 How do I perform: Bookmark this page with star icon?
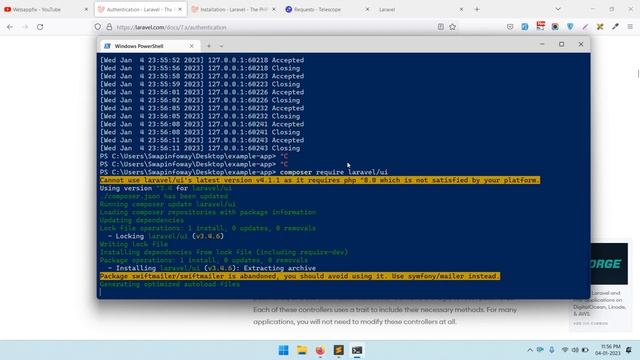(453, 27)
